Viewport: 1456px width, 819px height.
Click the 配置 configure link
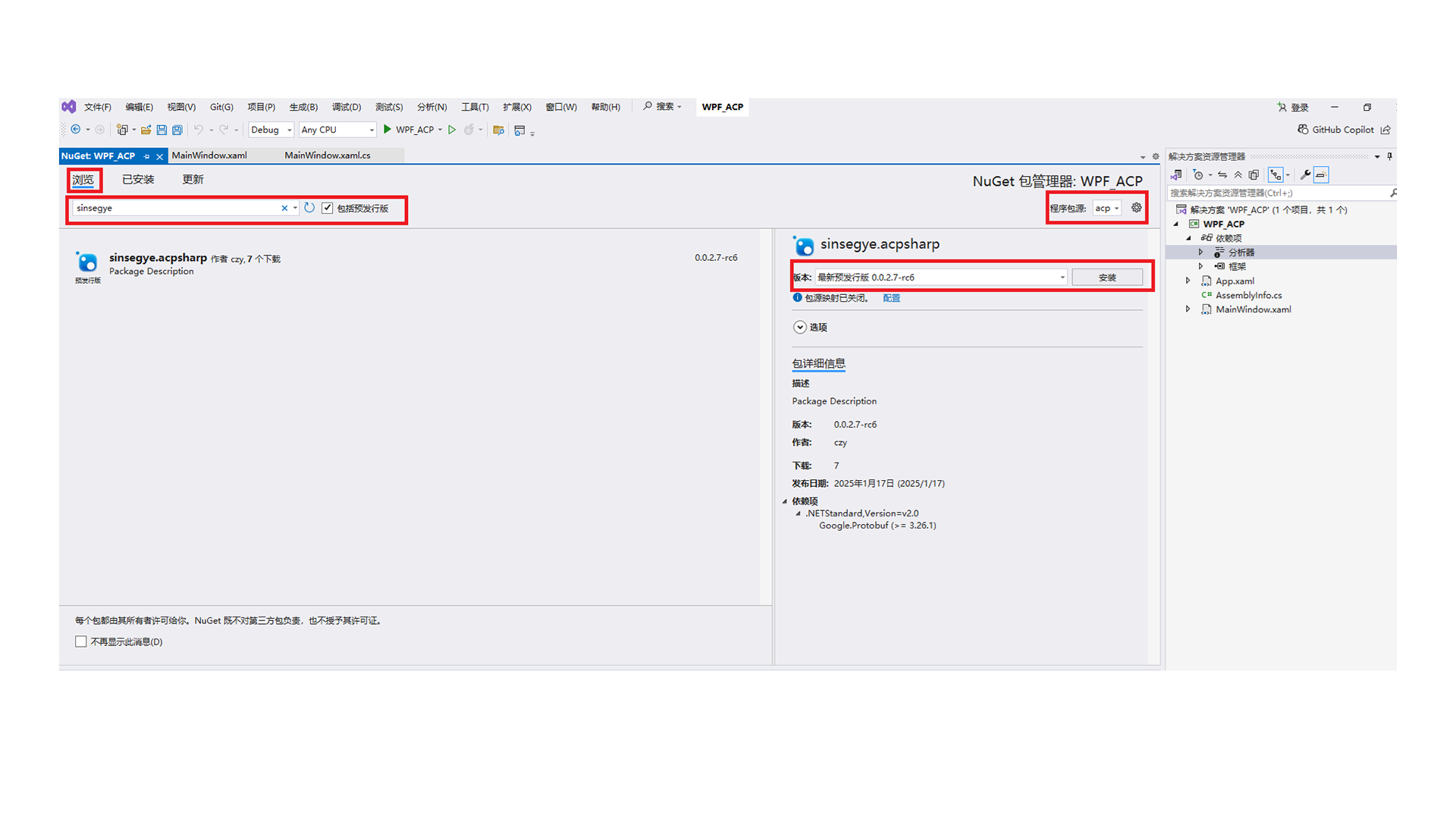coord(892,298)
